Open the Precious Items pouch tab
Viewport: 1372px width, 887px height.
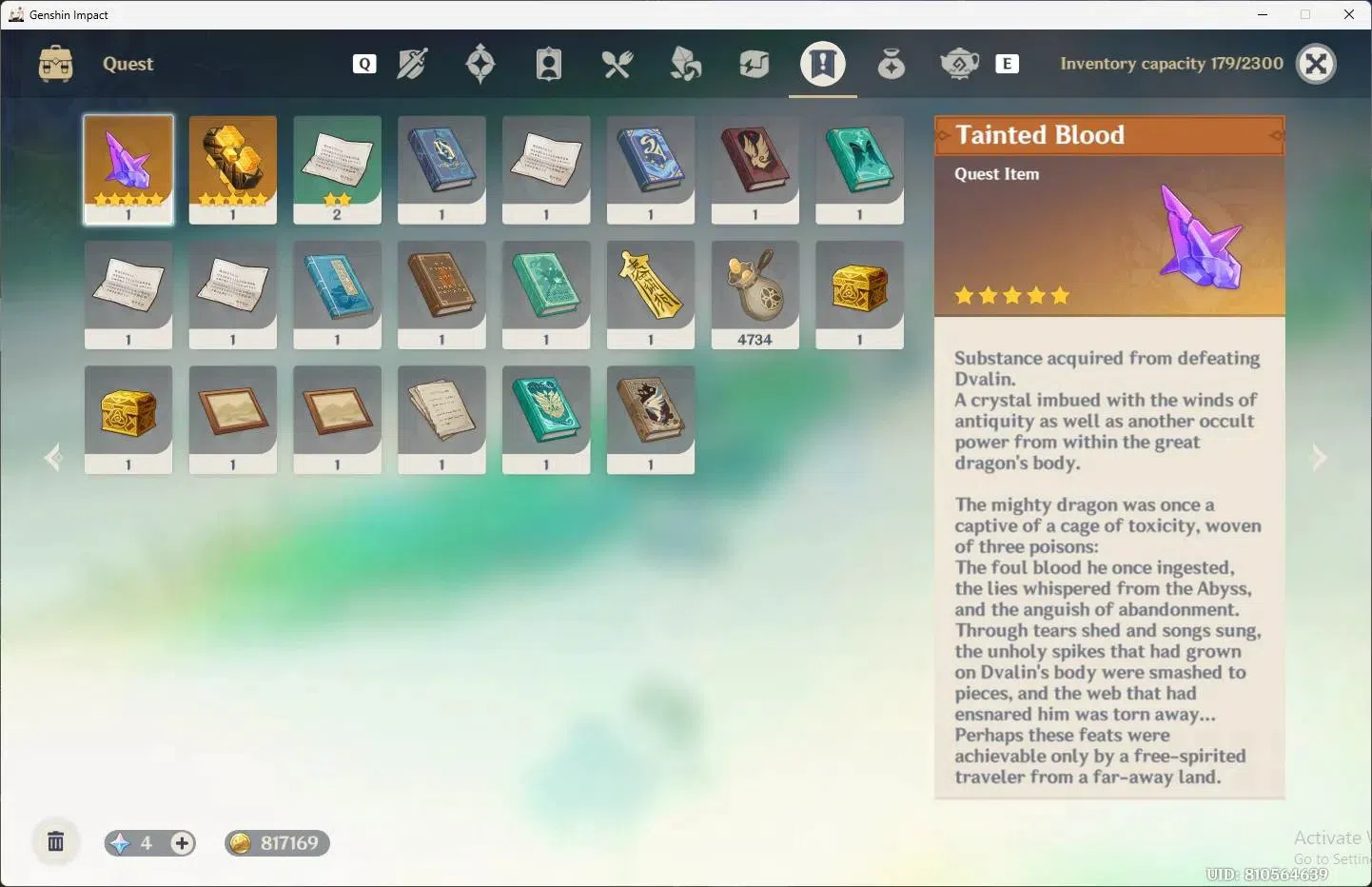tap(892, 64)
